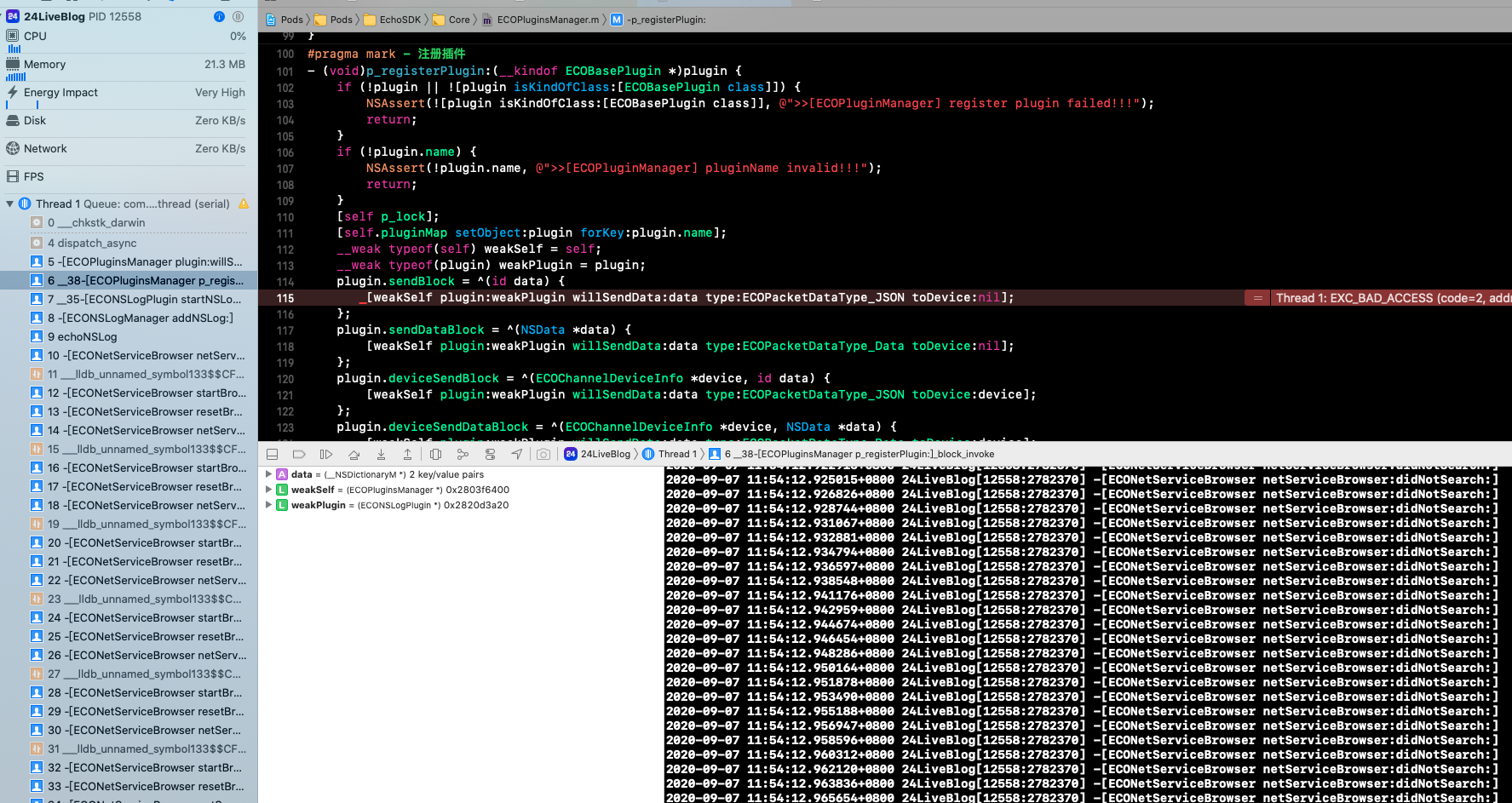Image resolution: width=1512 pixels, height=803 pixels.
Task: Expand the weakPlugin variable
Action: click(269, 505)
